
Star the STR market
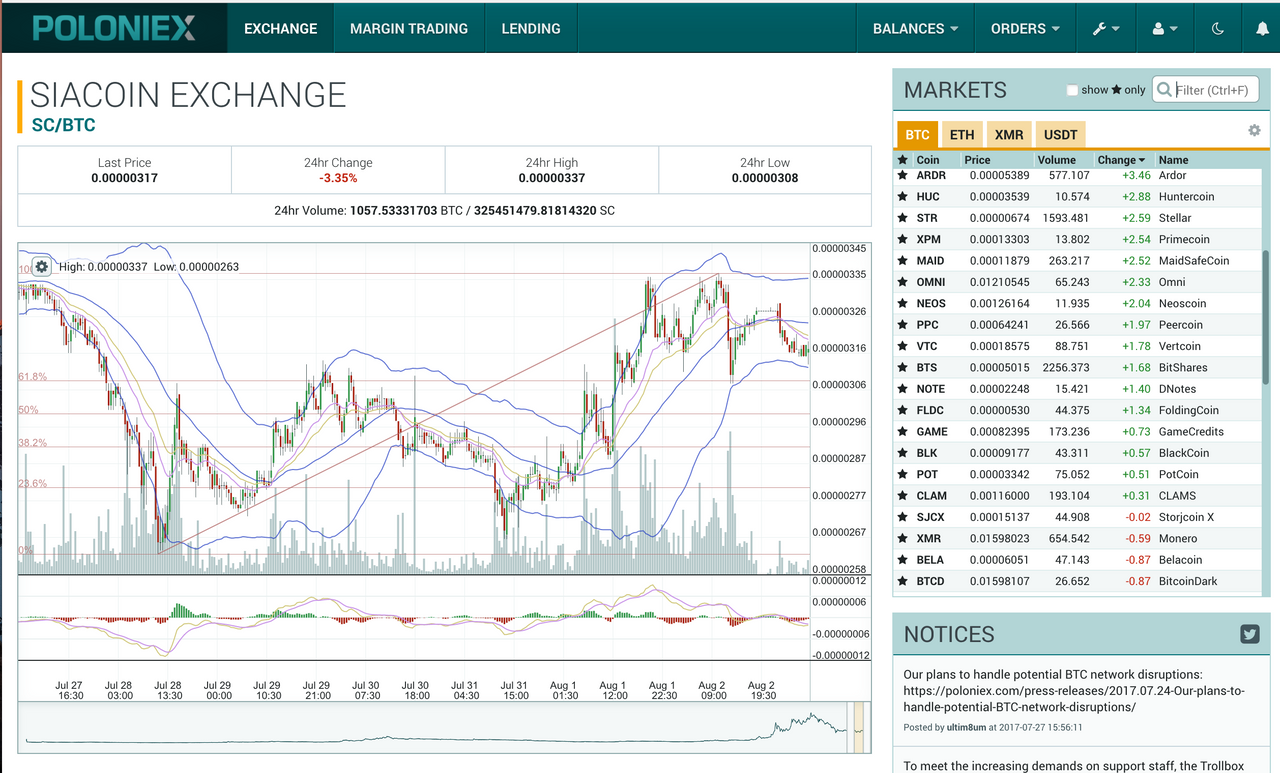[x=903, y=218]
